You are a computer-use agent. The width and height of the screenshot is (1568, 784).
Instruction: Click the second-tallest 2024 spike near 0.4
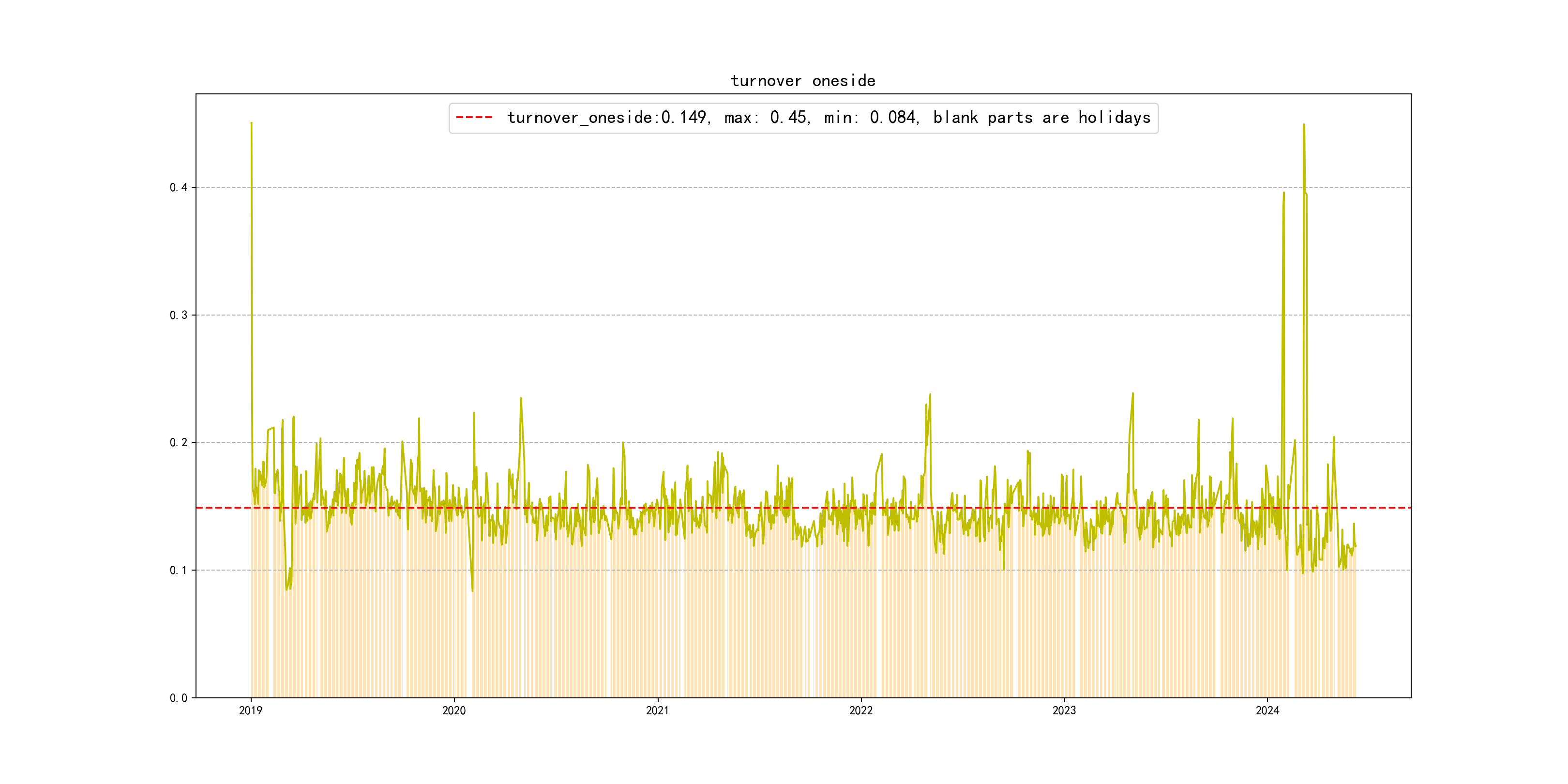click(1284, 193)
